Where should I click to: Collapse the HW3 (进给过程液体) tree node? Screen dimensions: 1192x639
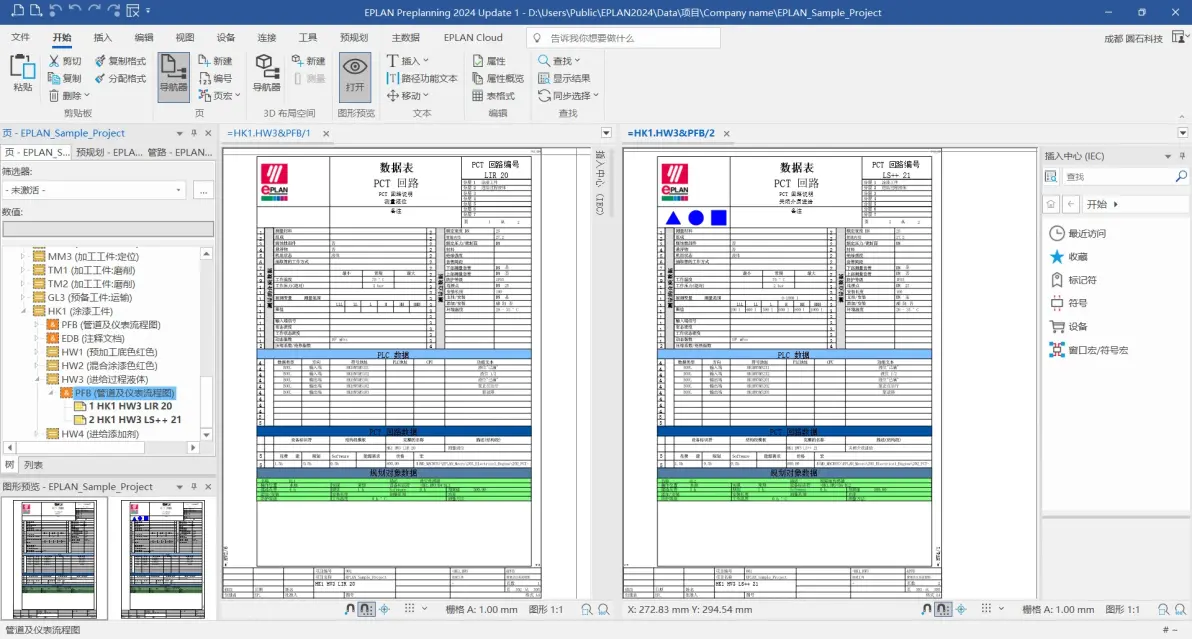[x=37, y=379]
